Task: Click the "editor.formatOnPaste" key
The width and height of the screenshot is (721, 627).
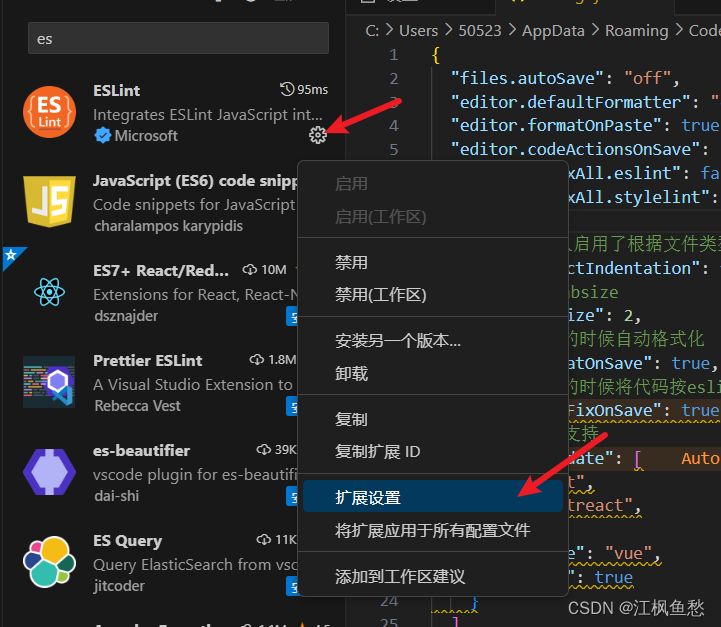Action: 556,125
